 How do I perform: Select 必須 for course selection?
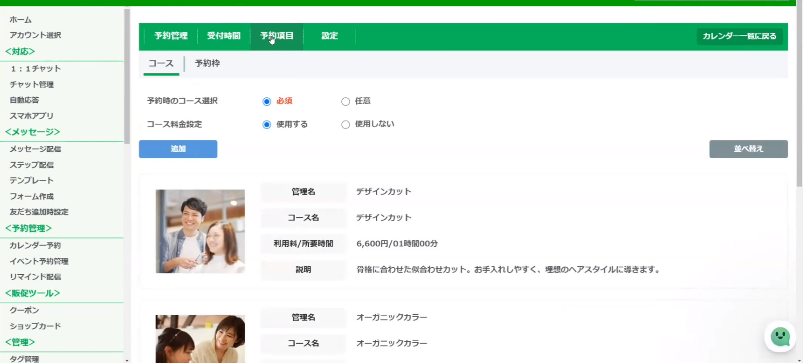click(x=266, y=101)
